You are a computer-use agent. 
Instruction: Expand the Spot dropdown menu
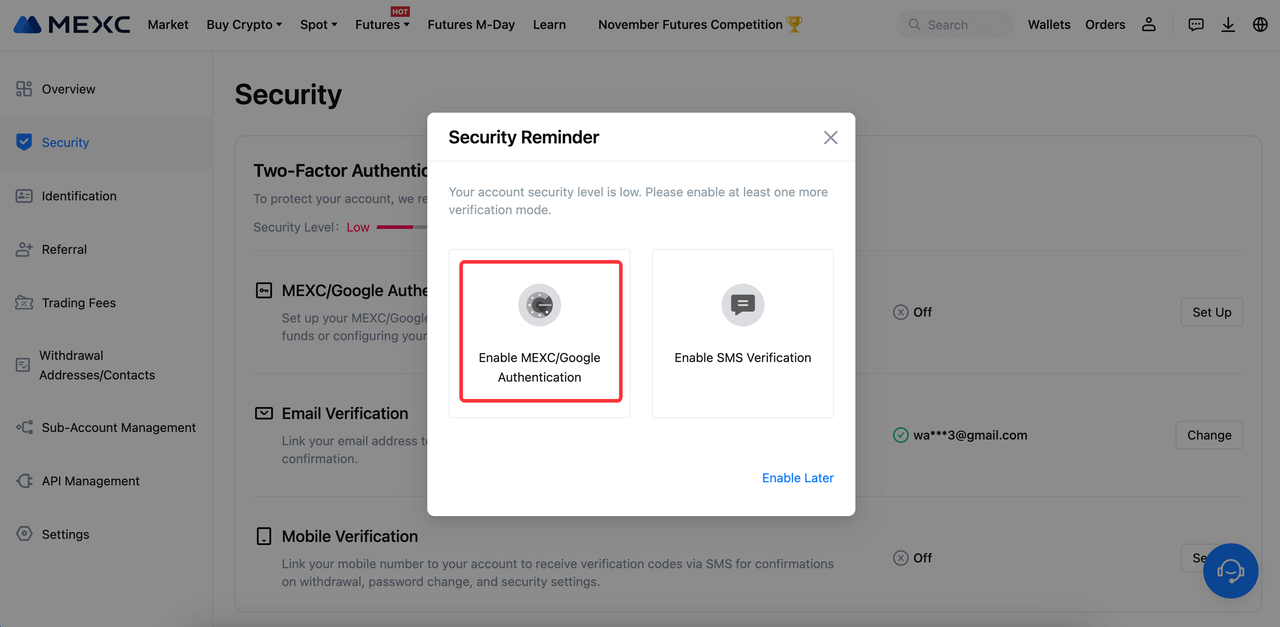point(319,24)
